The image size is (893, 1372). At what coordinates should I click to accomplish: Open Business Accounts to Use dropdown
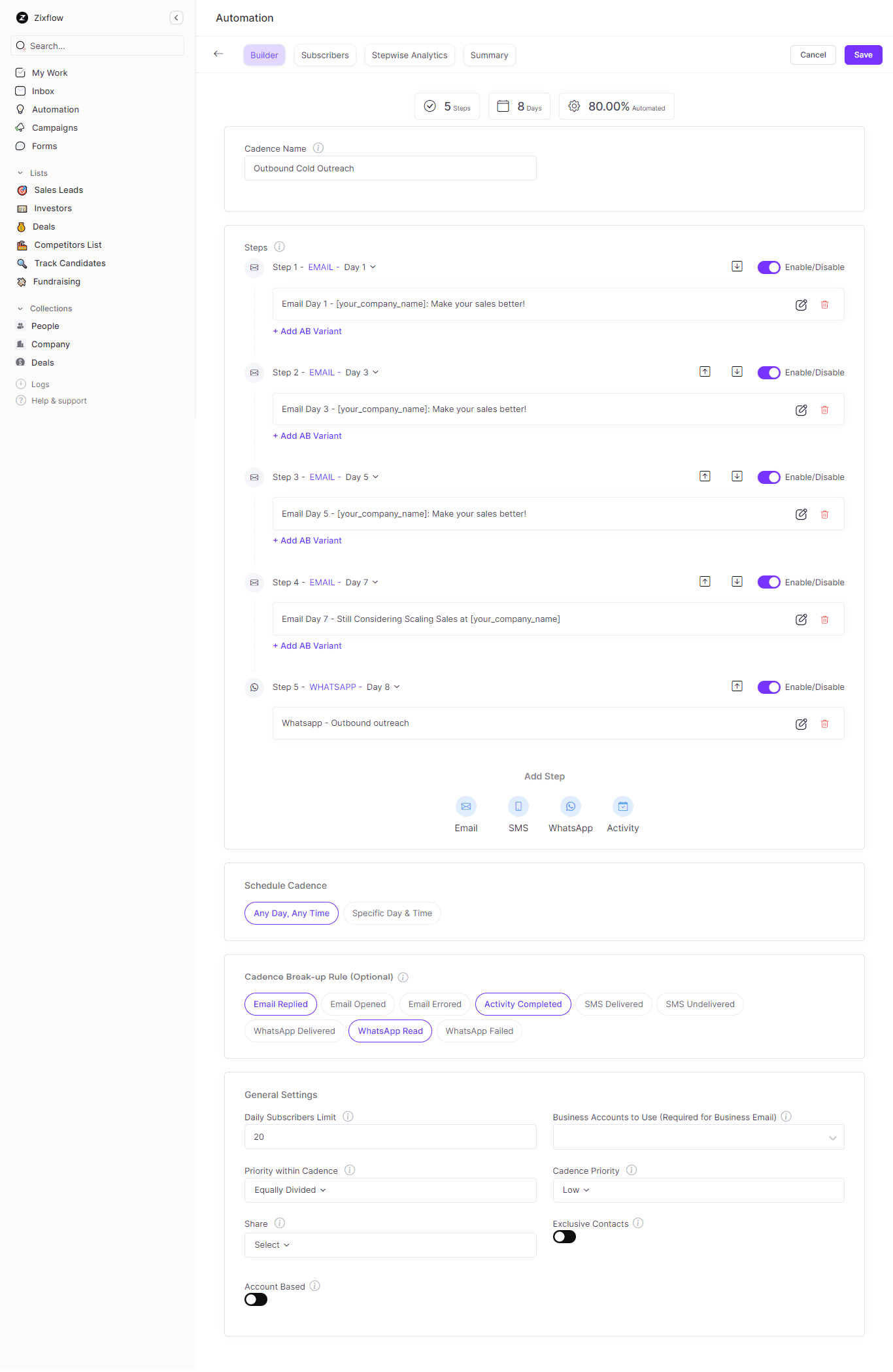[x=698, y=1137]
